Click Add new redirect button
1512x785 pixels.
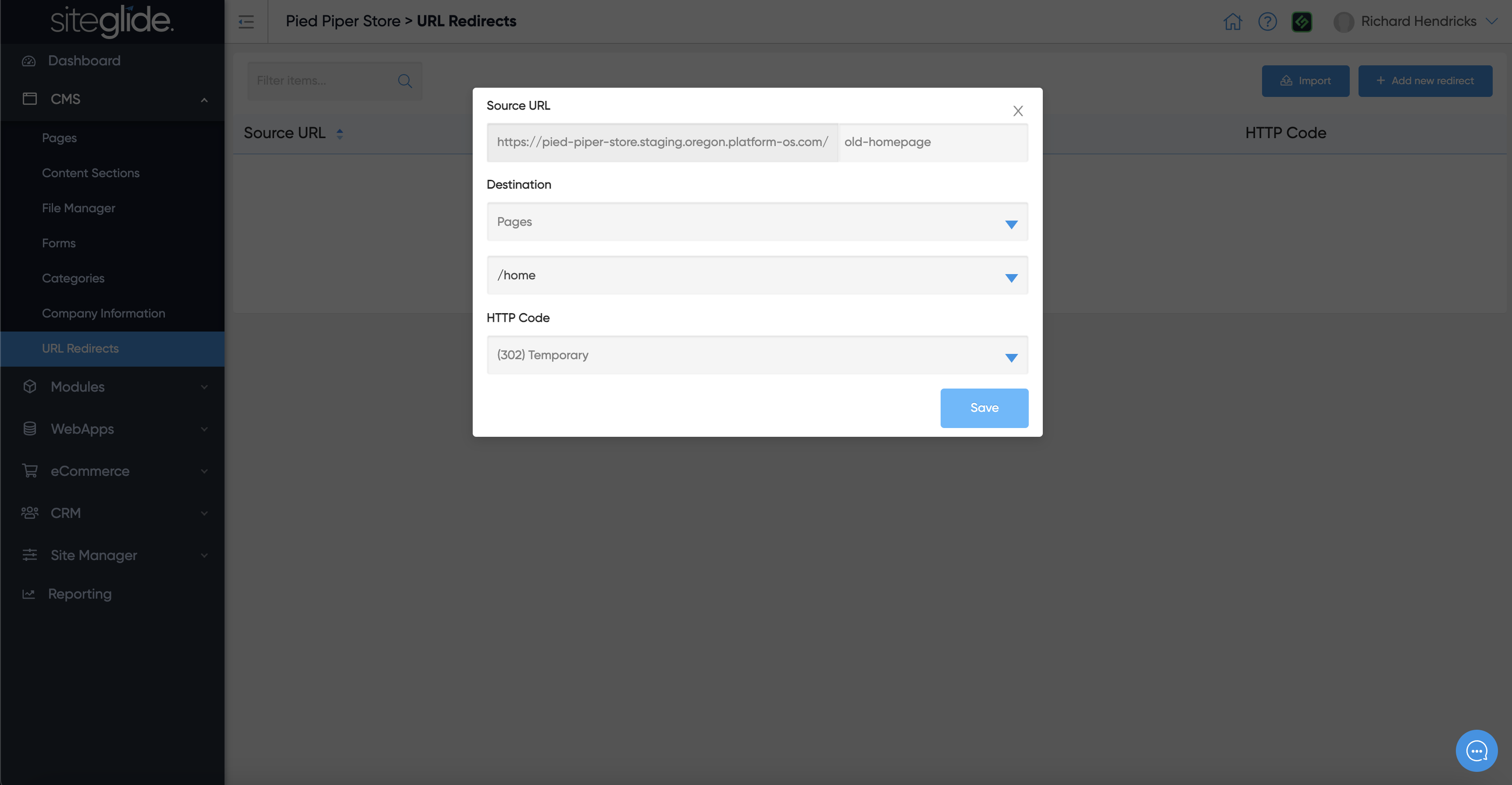[x=1425, y=81]
